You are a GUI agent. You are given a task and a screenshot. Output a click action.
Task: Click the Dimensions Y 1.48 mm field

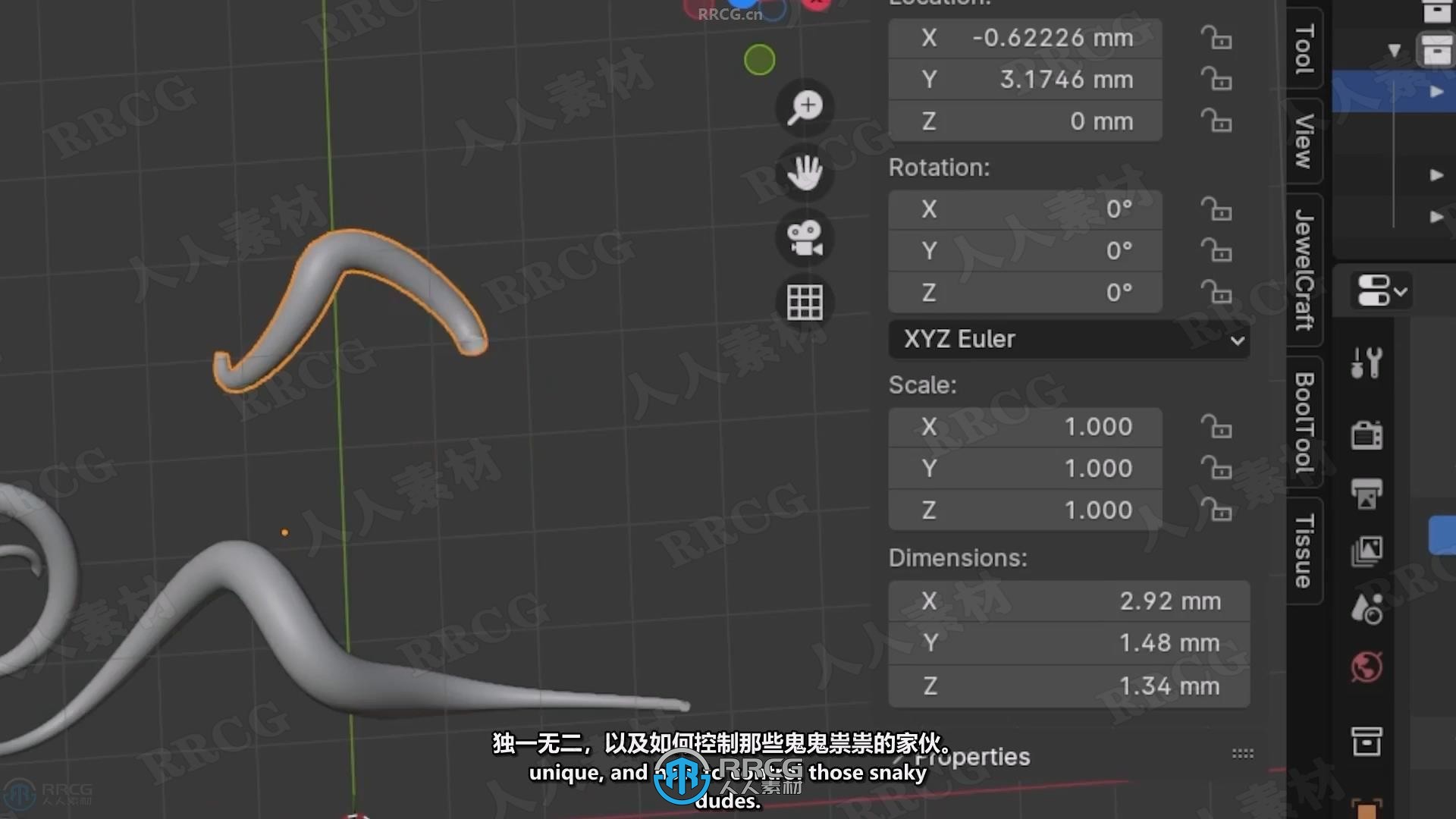(1069, 643)
